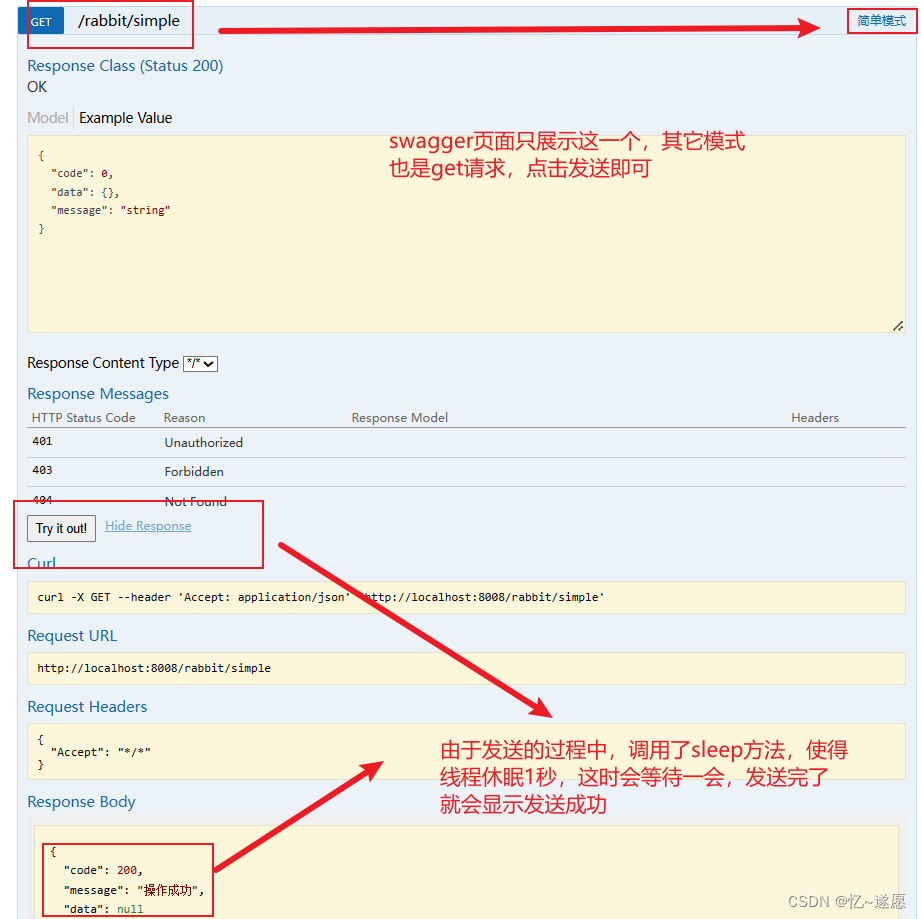921x919 pixels.
Task: Click the Request URL heading
Action: pyautogui.click(x=72, y=635)
